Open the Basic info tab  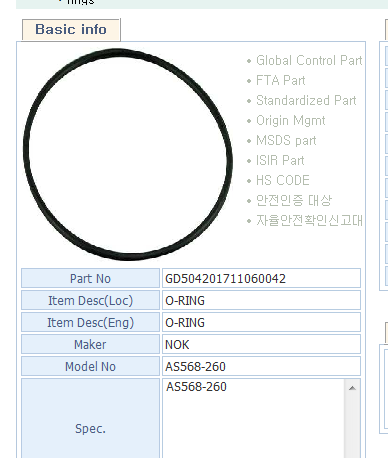coord(71,30)
